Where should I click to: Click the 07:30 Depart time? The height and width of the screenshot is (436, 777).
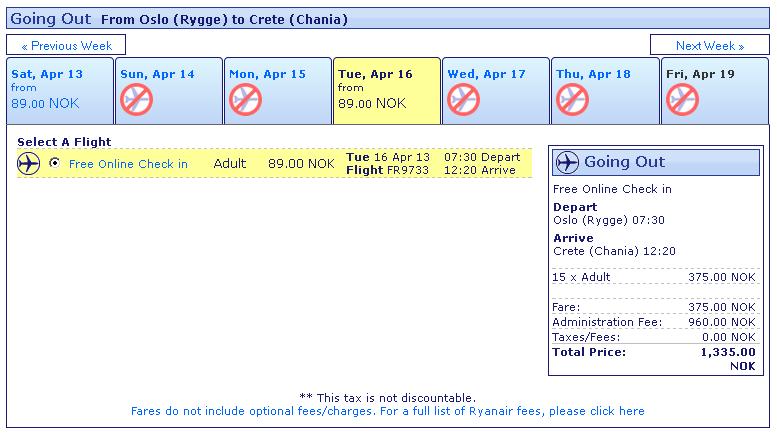[x=482, y=157]
